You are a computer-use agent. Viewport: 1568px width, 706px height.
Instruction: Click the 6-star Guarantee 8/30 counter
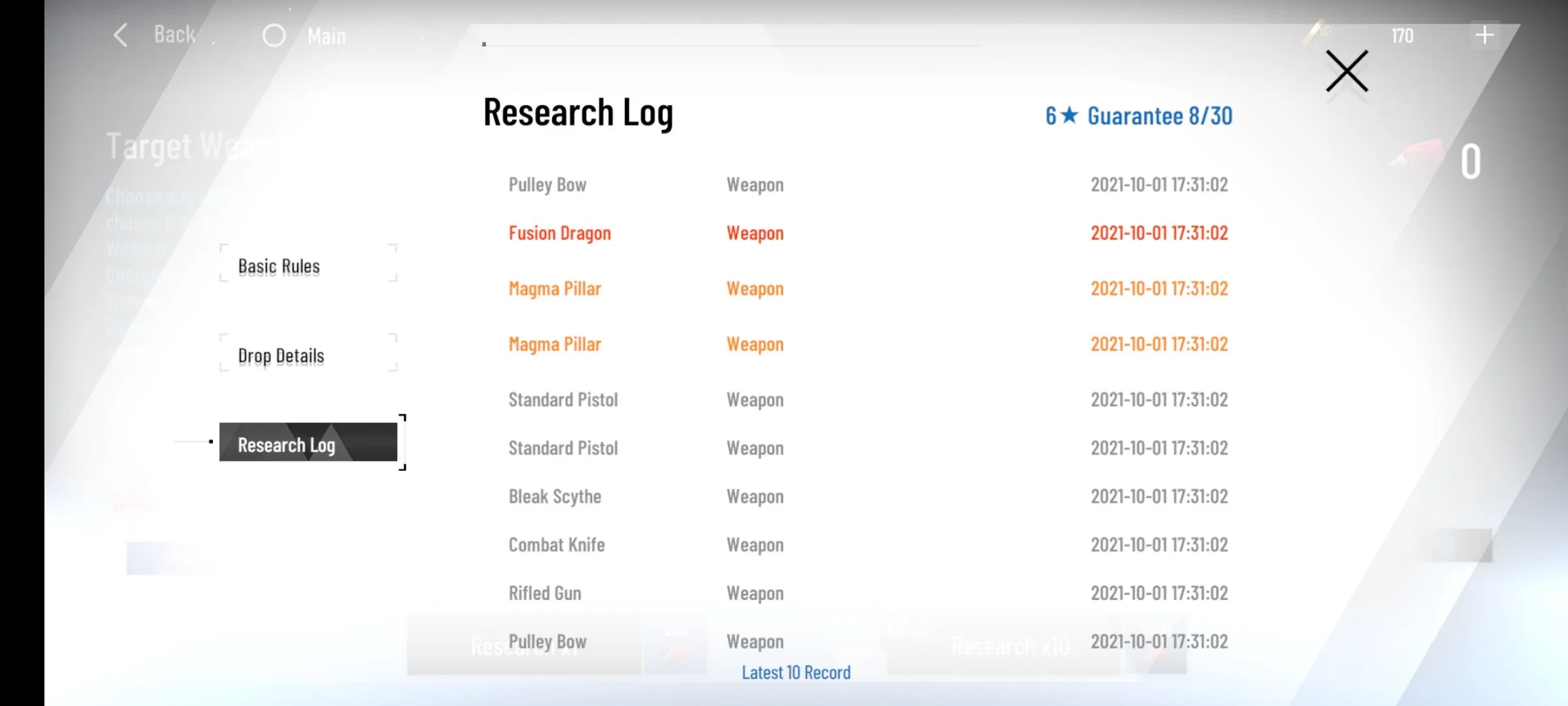(1139, 116)
